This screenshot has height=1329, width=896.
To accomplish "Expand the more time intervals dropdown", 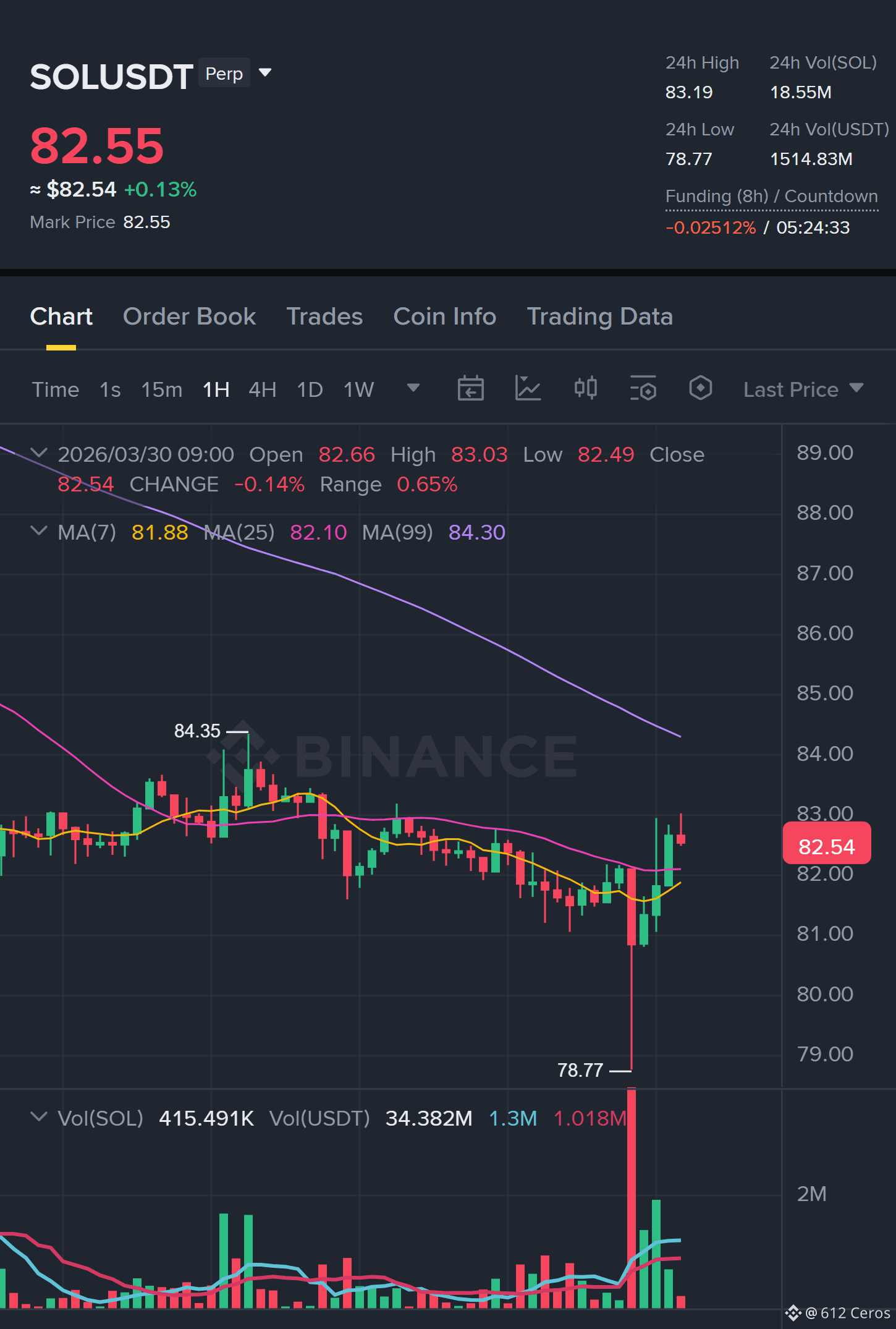I will (413, 388).
